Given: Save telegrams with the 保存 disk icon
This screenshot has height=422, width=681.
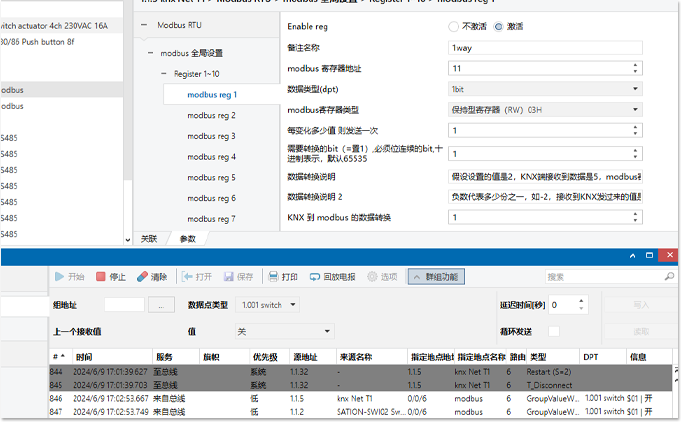Looking at the screenshot, I should [x=229, y=277].
